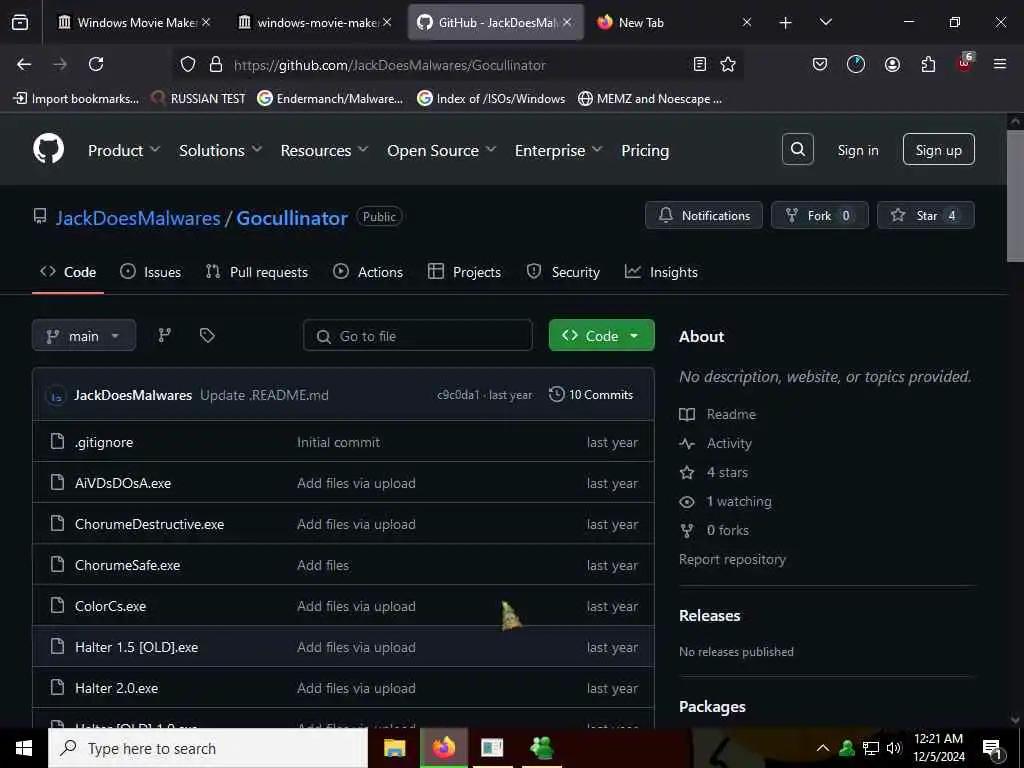Open the Halter 2.0.exe file
Image resolution: width=1024 pixels, height=768 pixels.
(116, 688)
